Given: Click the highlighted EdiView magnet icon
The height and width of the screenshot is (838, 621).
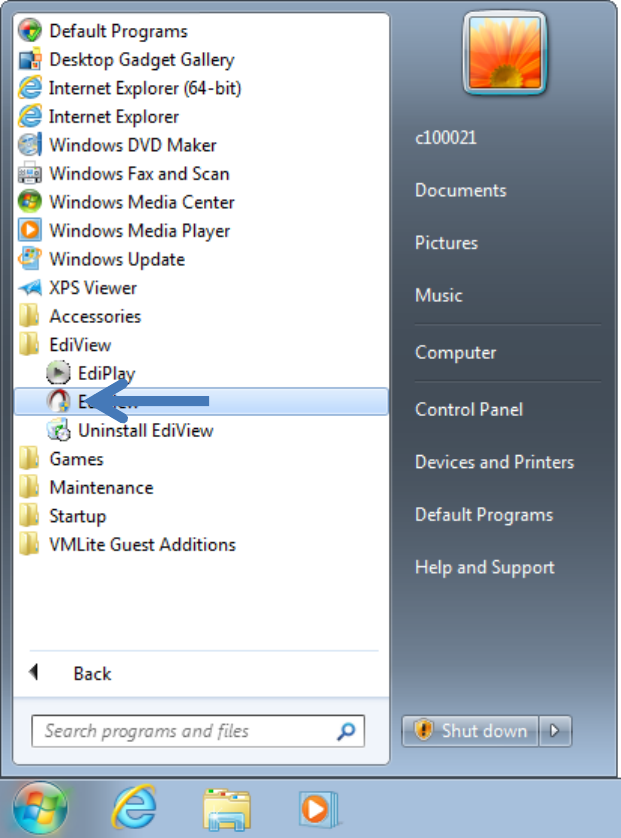Looking at the screenshot, I should [x=58, y=401].
